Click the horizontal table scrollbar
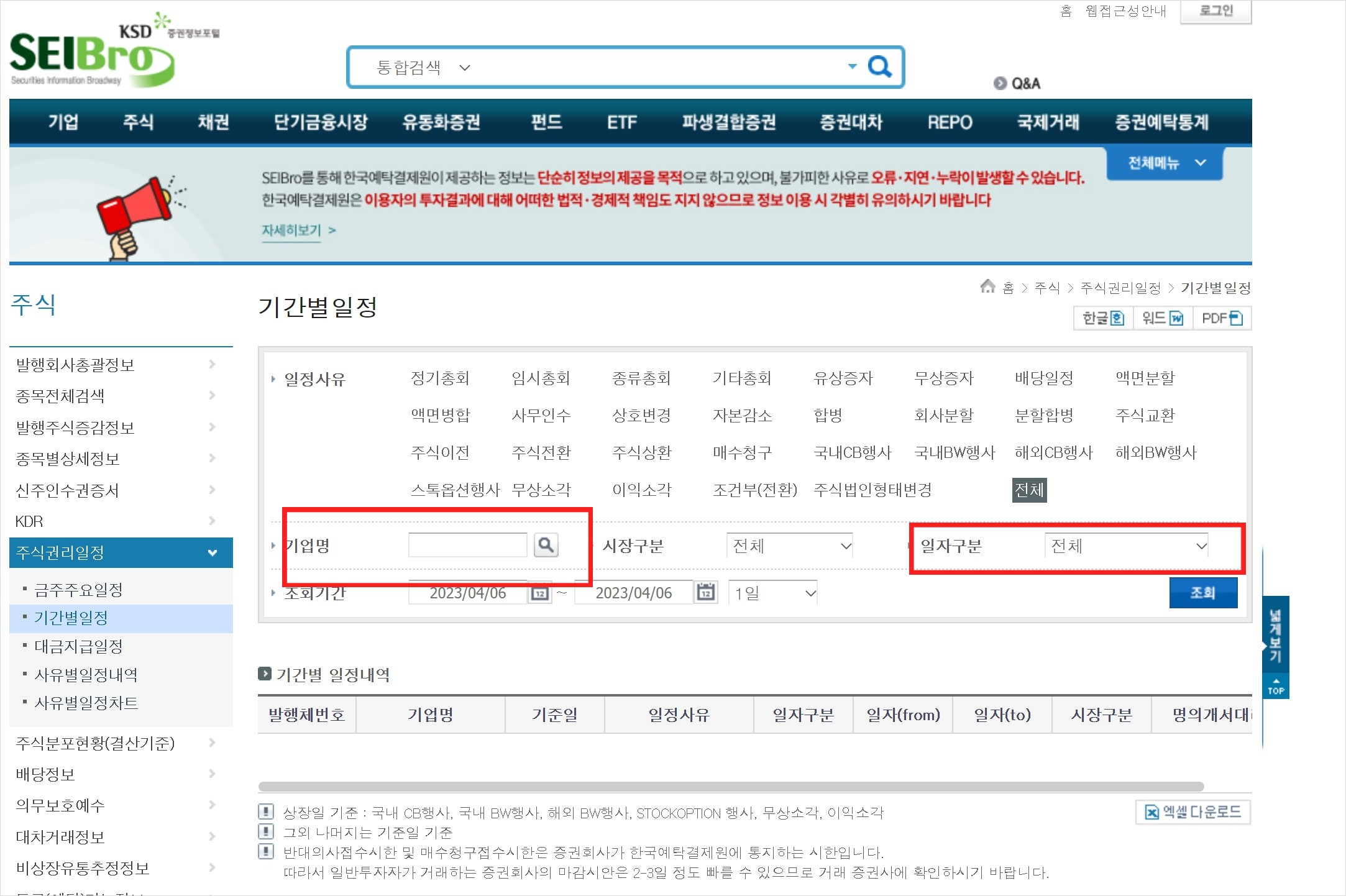The width and height of the screenshot is (1346, 896). click(x=730, y=786)
